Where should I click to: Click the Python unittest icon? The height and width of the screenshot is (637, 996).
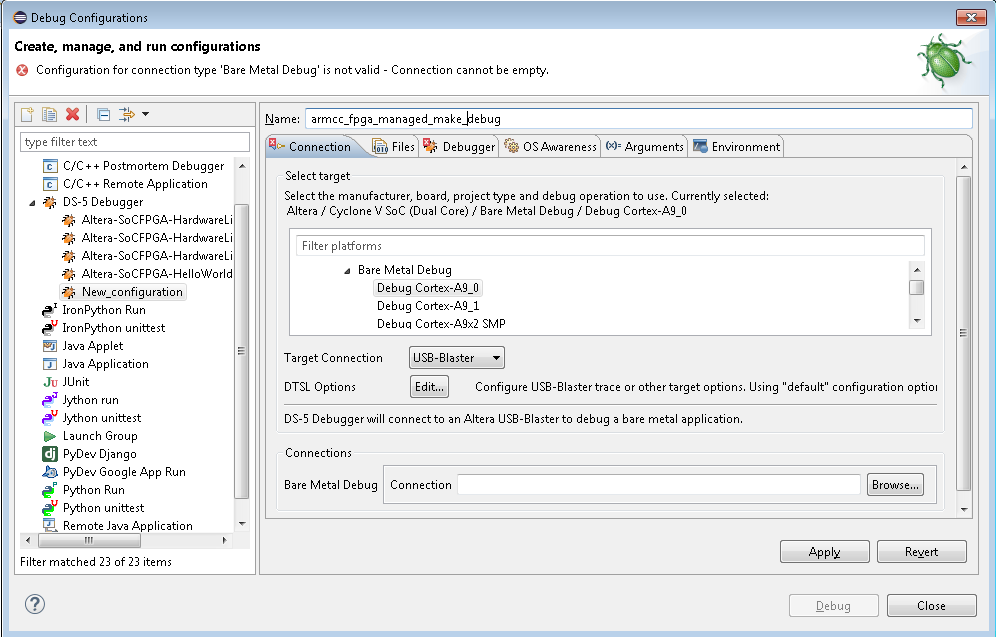(x=50, y=508)
